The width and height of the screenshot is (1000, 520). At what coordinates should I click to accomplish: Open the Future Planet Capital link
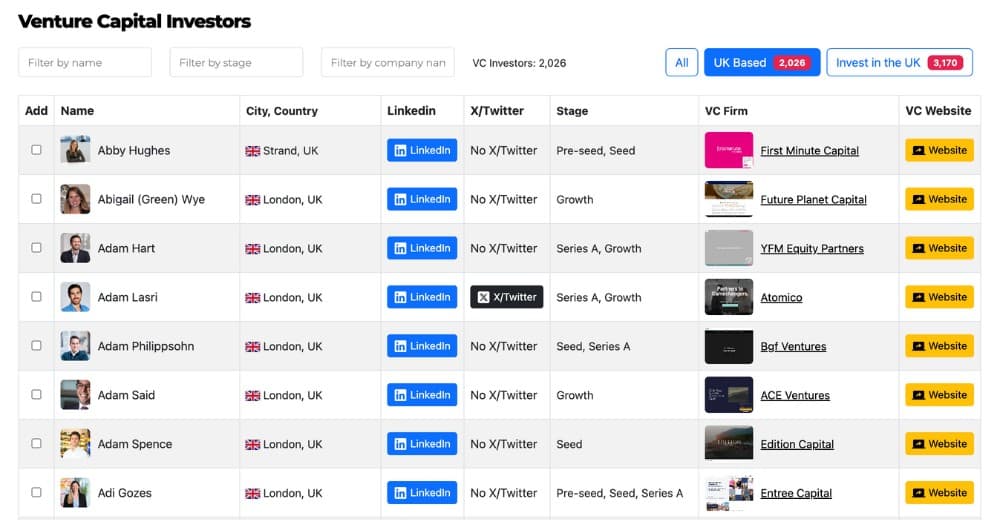[813, 200]
